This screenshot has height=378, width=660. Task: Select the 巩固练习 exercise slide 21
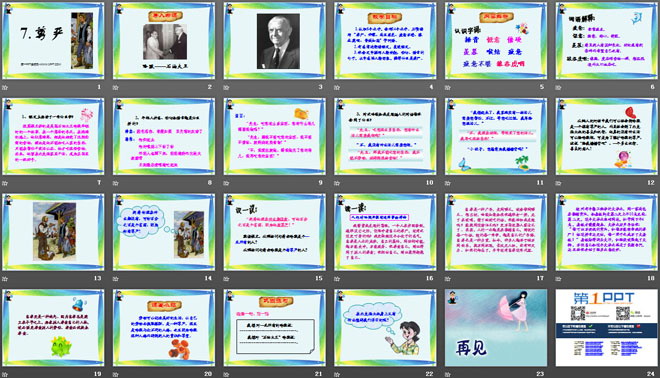274,327
